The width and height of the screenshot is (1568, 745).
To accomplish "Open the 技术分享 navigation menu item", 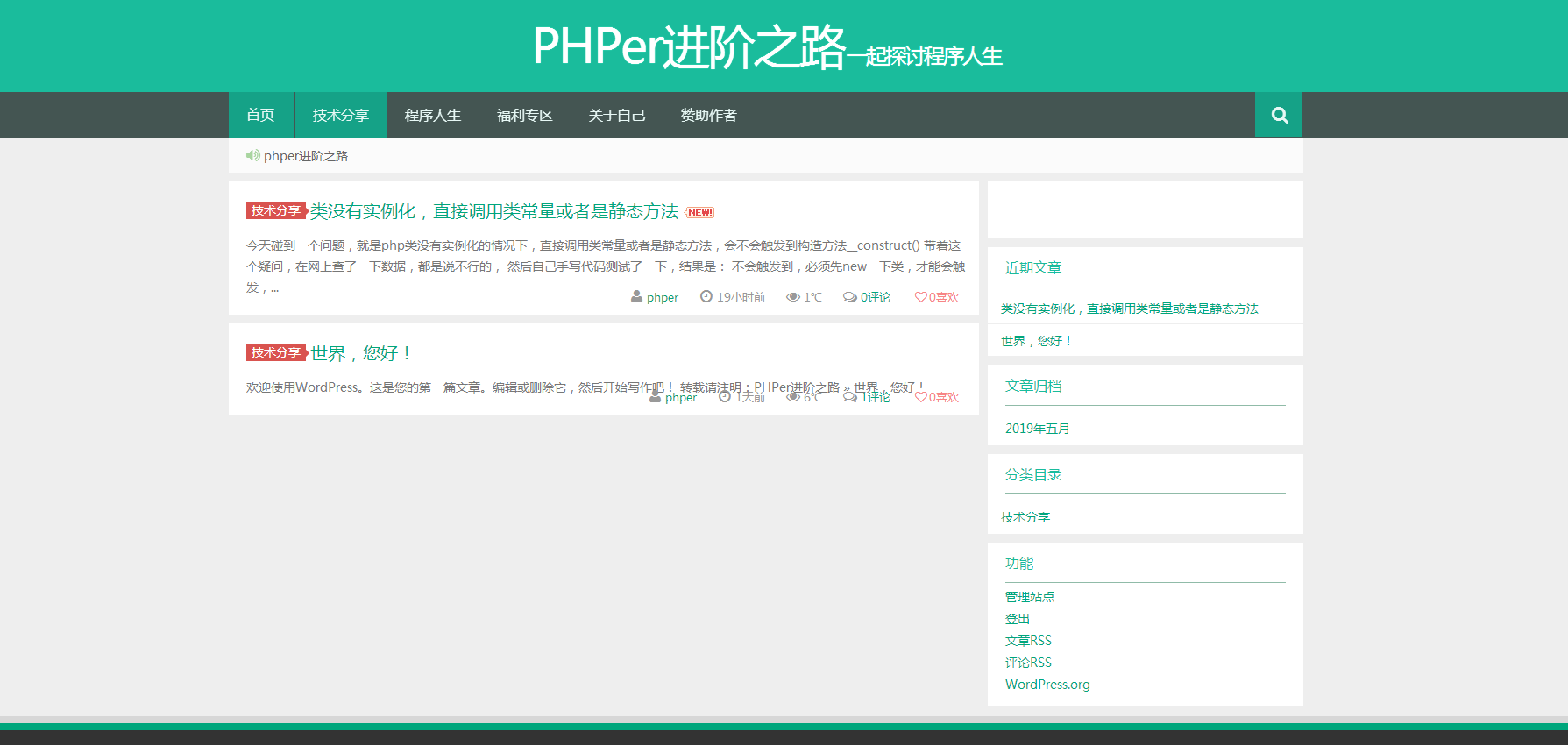I will (341, 115).
